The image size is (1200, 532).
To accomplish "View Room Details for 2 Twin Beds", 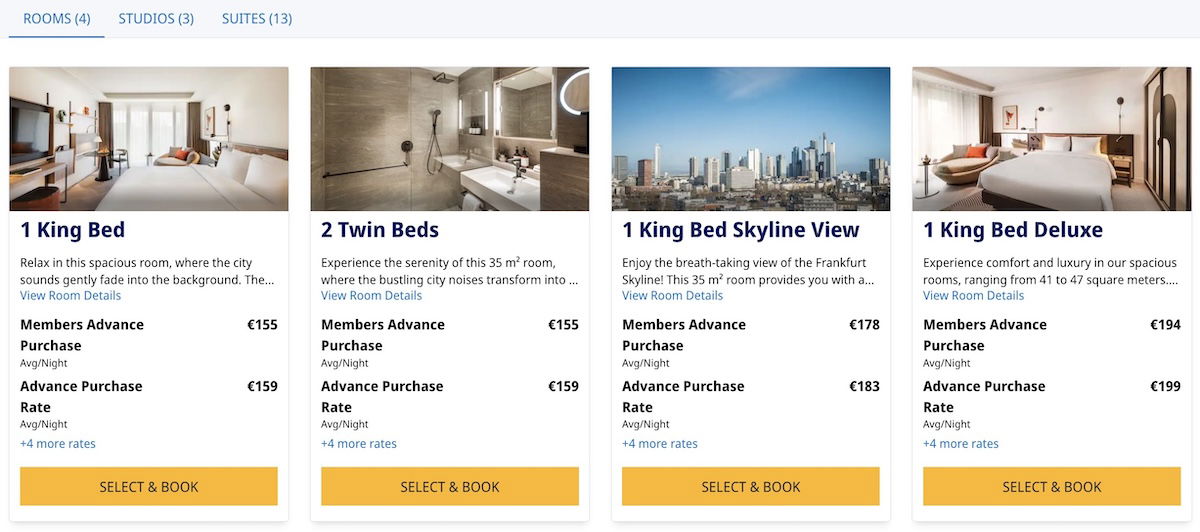I will coord(372,296).
